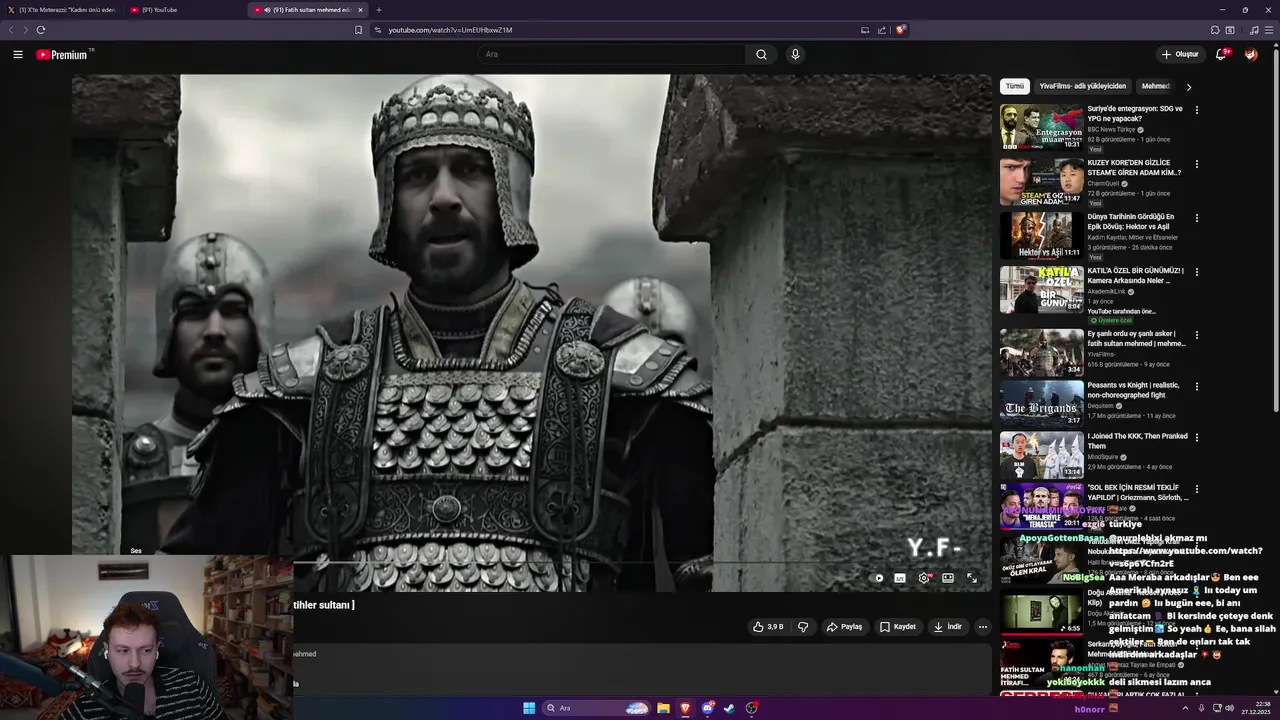This screenshot has height=720, width=1280.
Task: Click the BBC News Türkçe channel name
Action: click(1111, 130)
